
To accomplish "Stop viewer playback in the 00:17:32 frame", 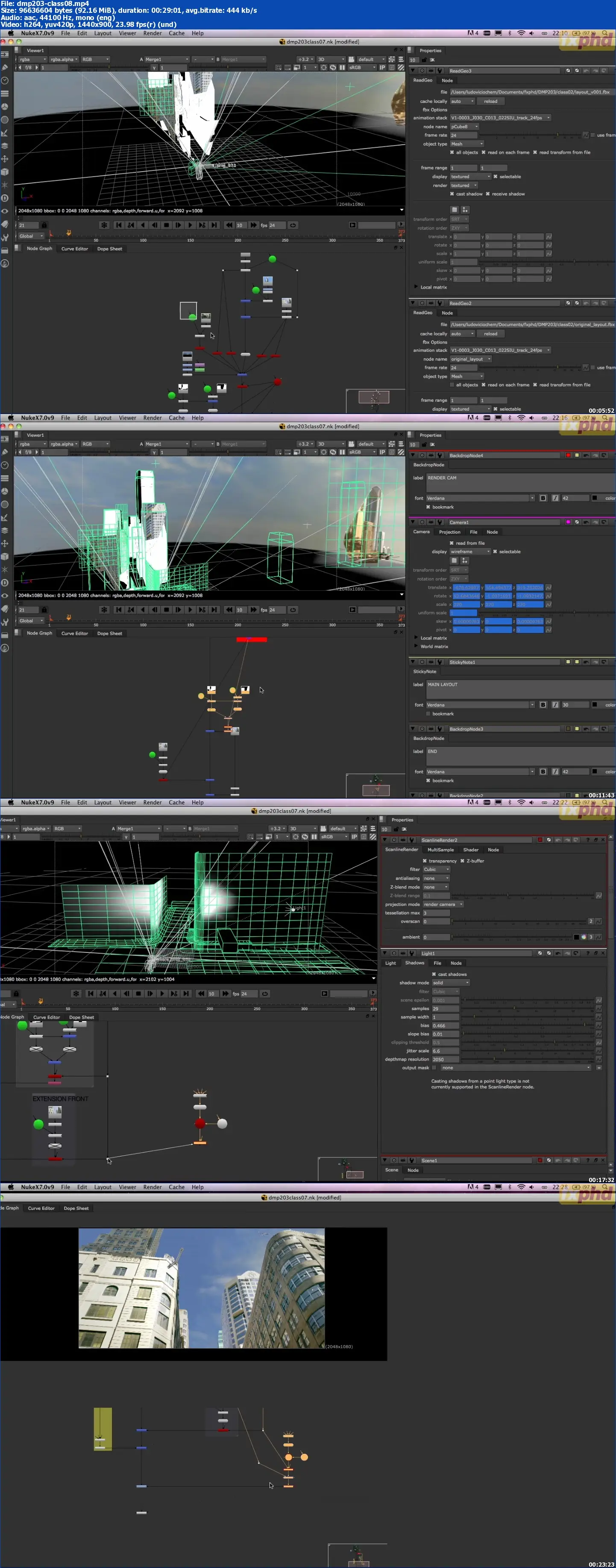I will point(138,994).
